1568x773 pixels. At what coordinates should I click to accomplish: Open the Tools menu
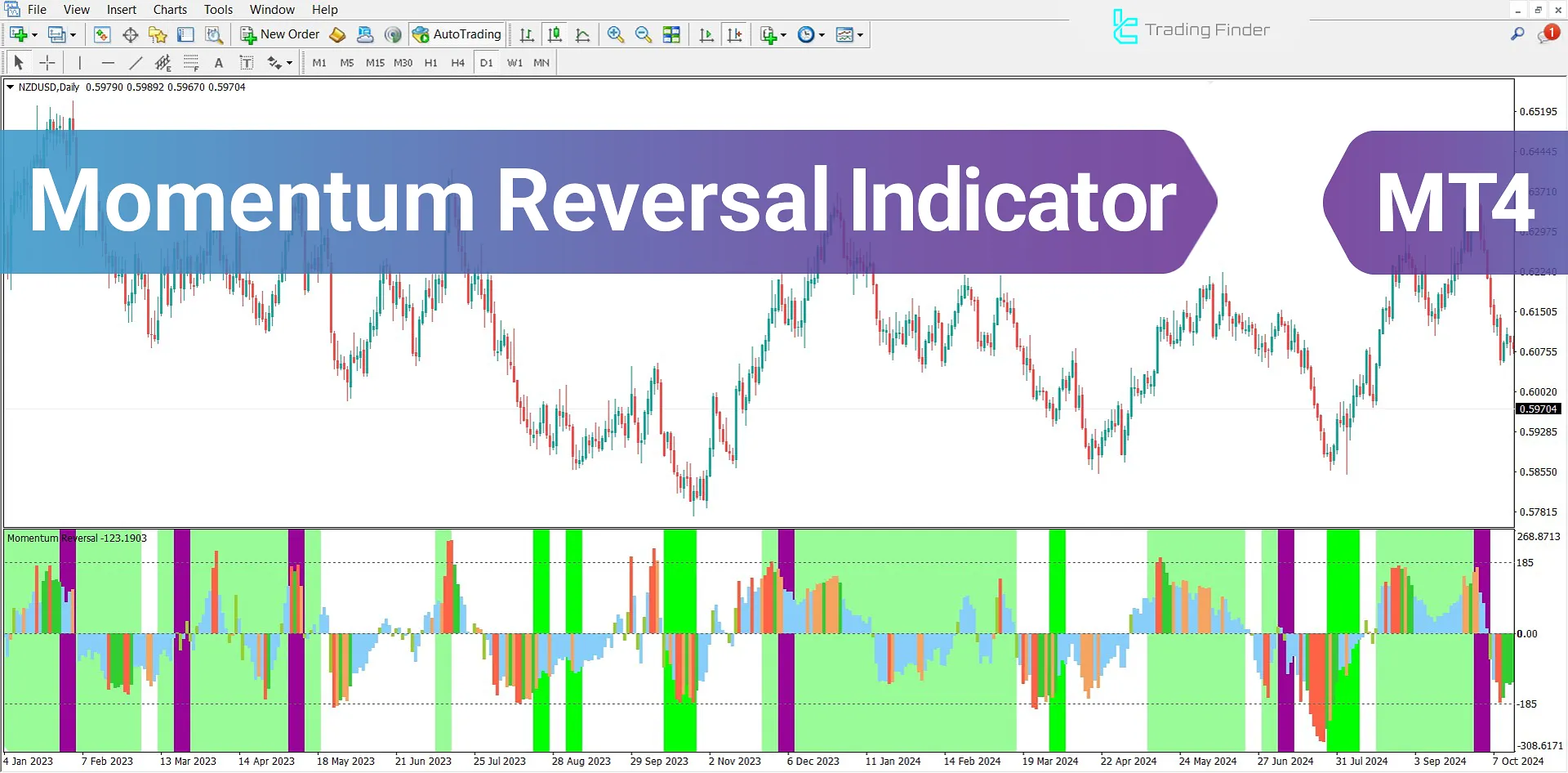(218, 10)
